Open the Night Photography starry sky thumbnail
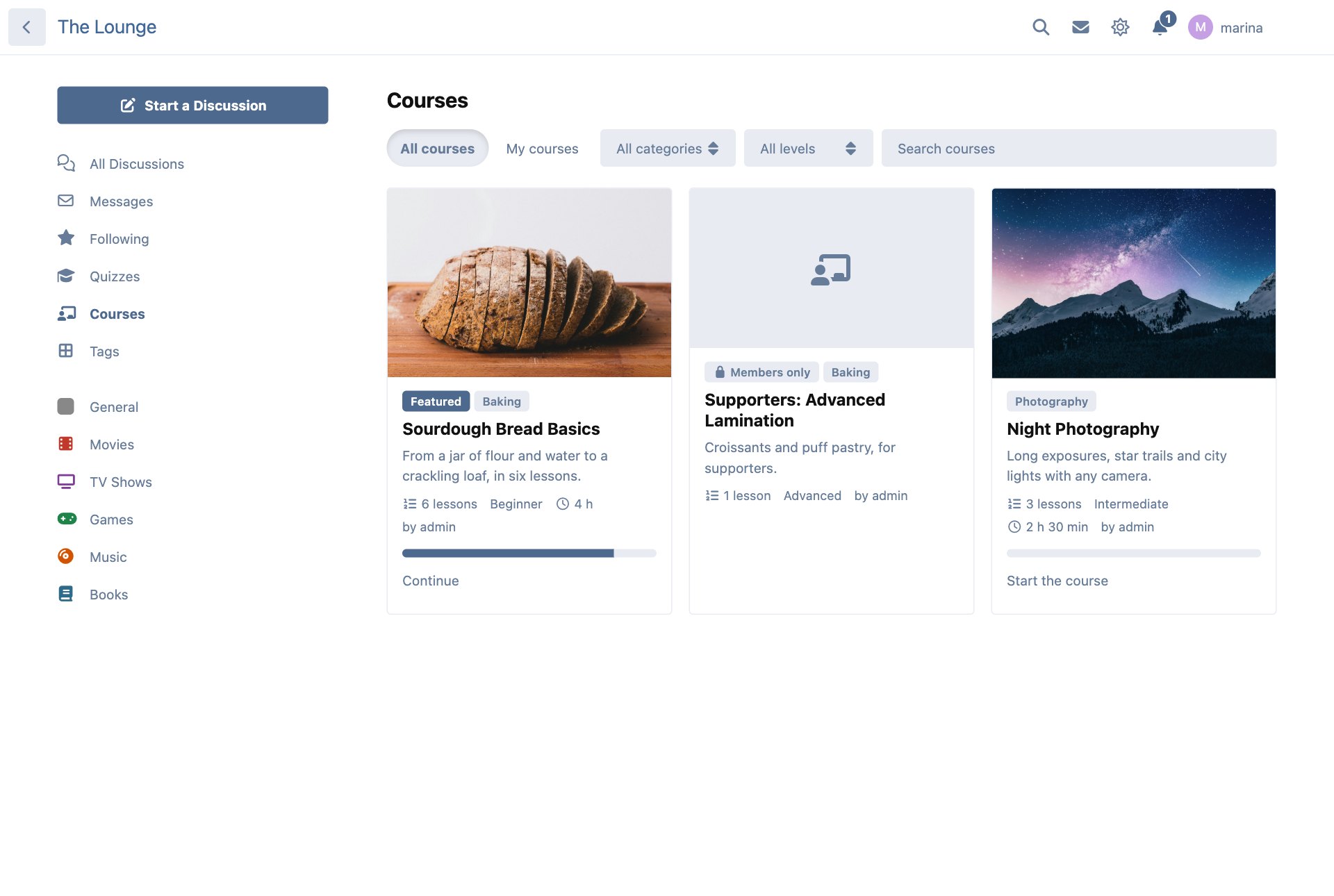Viewport: 1334px width, 896px height. [x=1133, y=283]
